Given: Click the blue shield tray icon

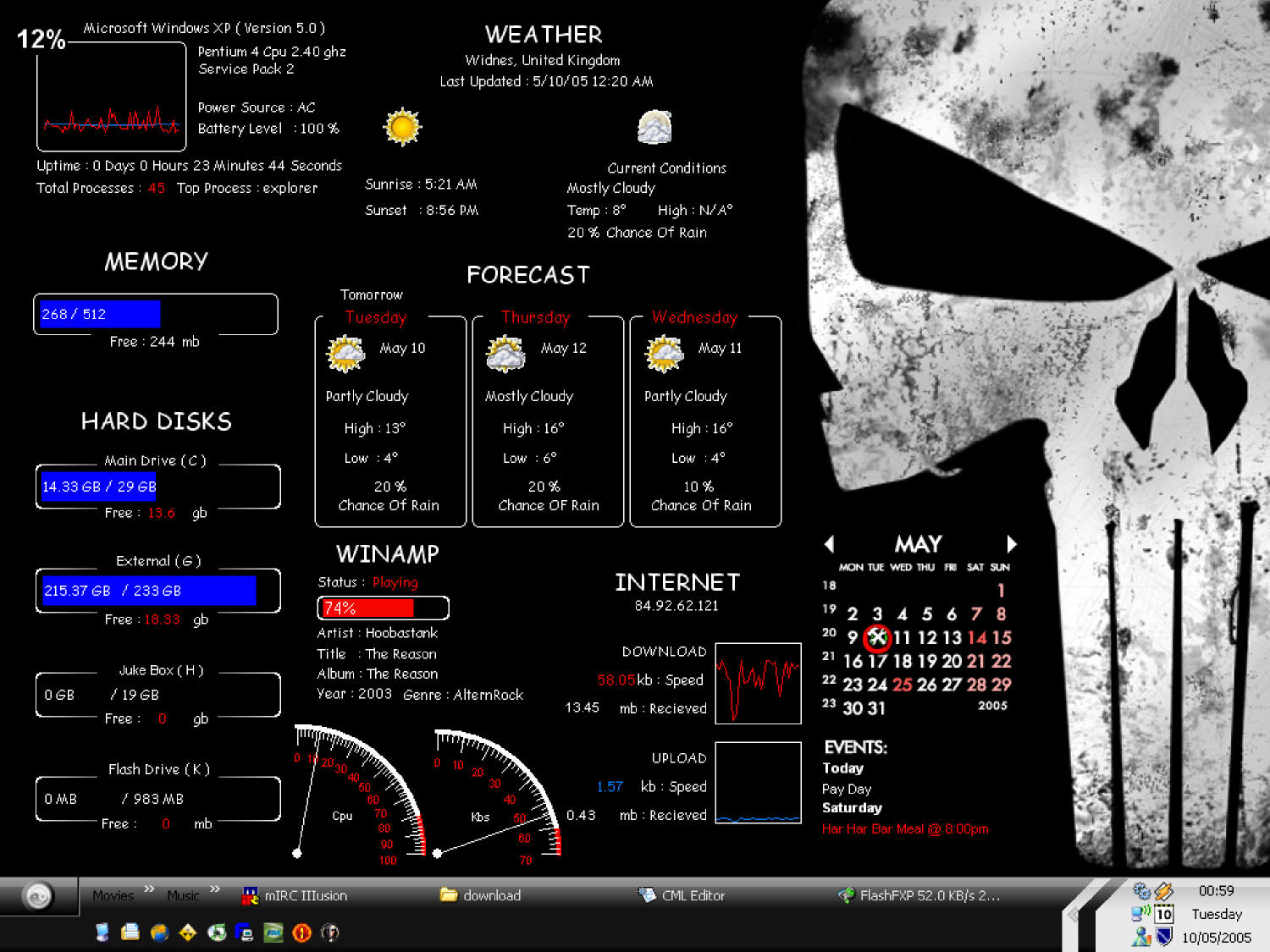Looking at the screenshot, I should 1164,937.
